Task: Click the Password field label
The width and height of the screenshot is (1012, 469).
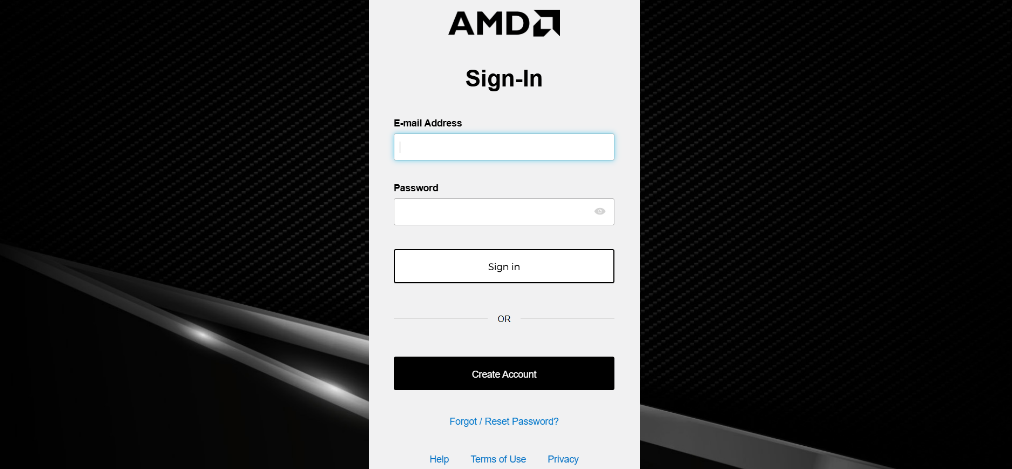Action: pos(416,188)
